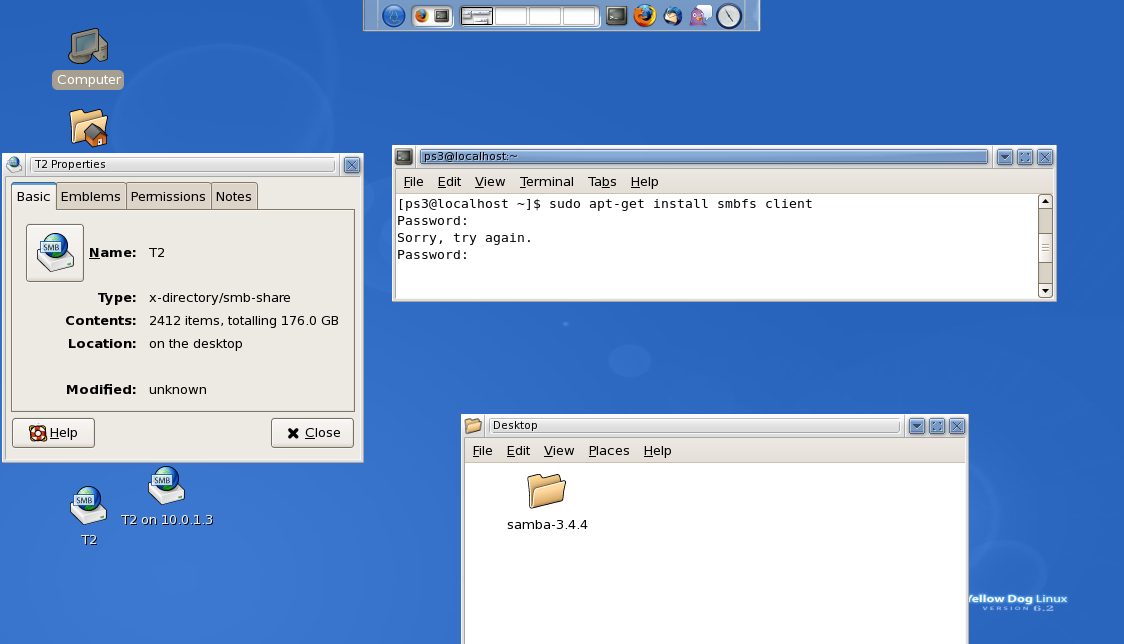Maximize the terminal window

tap(1025, 157)
